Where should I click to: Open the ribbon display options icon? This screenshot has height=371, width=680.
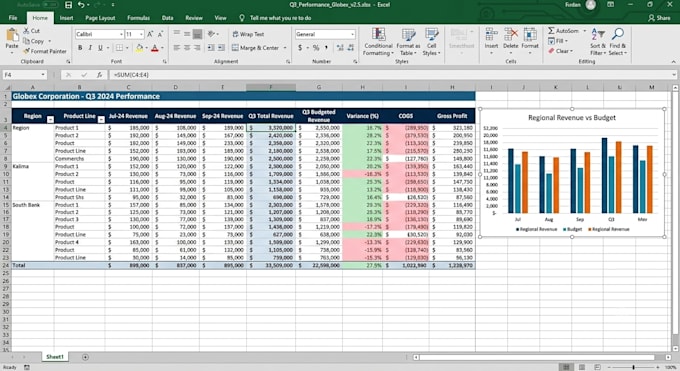tap(611, 5)
